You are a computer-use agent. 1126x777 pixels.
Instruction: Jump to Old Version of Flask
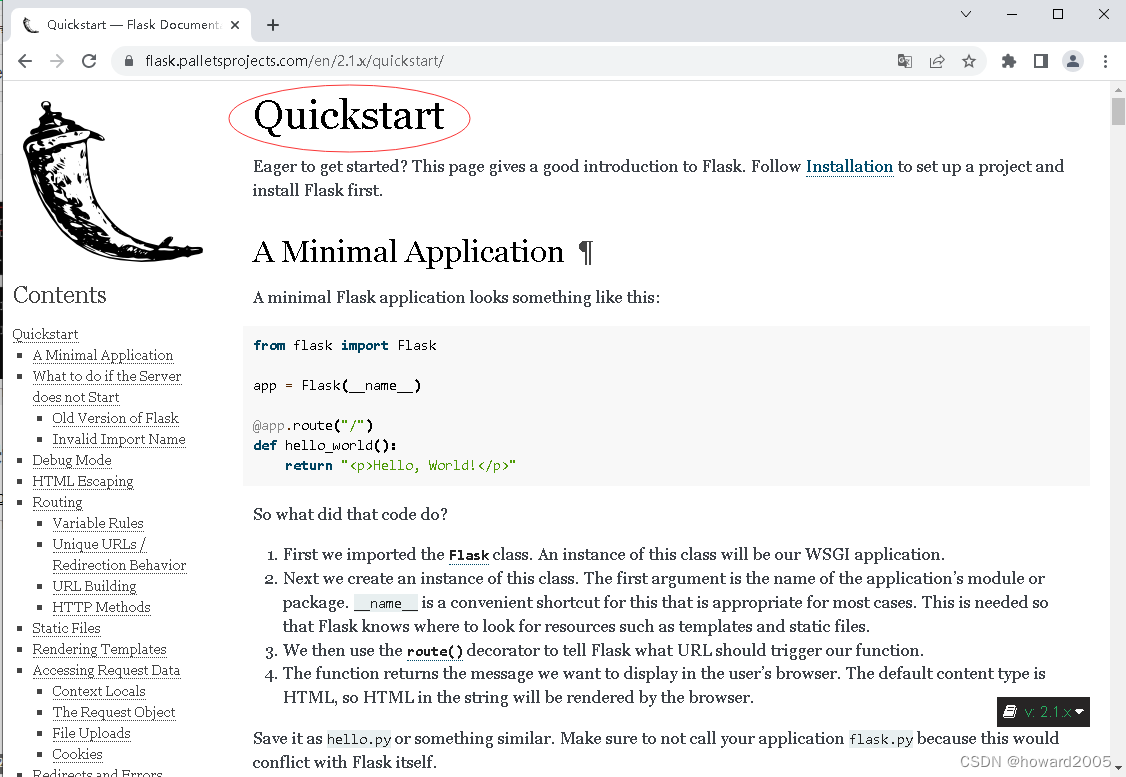coord(116,419)
